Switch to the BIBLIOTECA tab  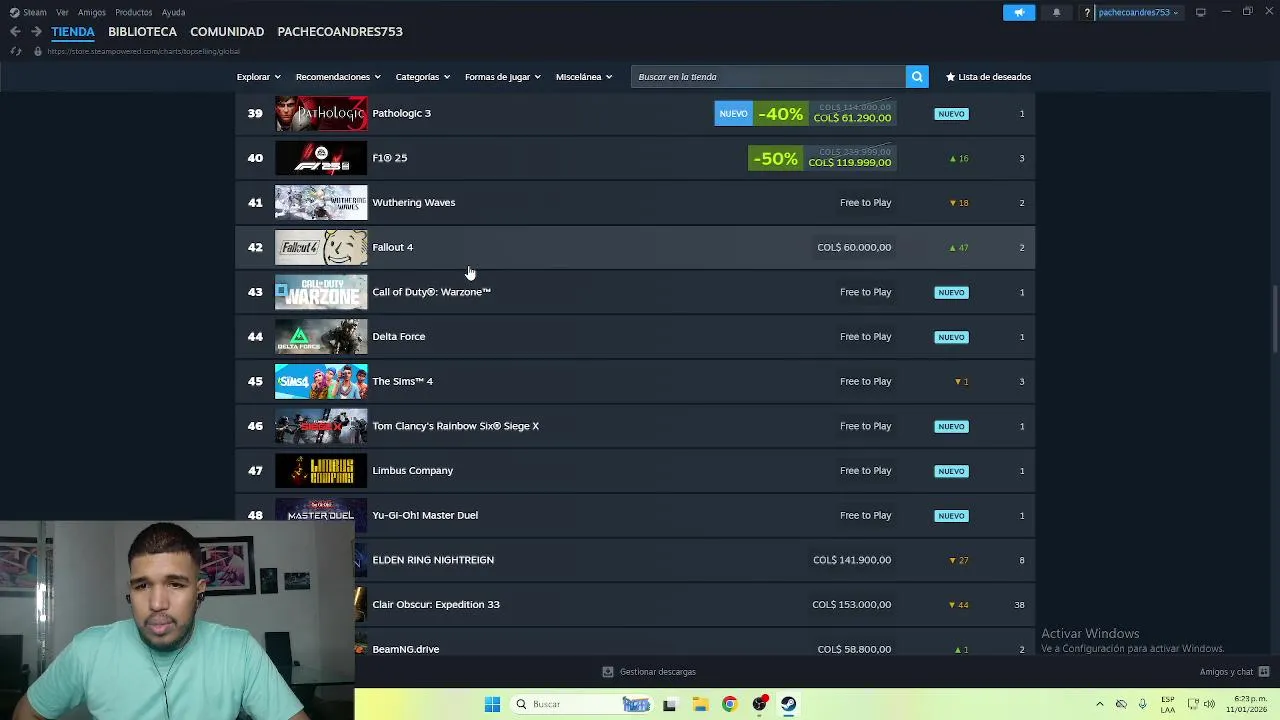click(x=142, y=31)
